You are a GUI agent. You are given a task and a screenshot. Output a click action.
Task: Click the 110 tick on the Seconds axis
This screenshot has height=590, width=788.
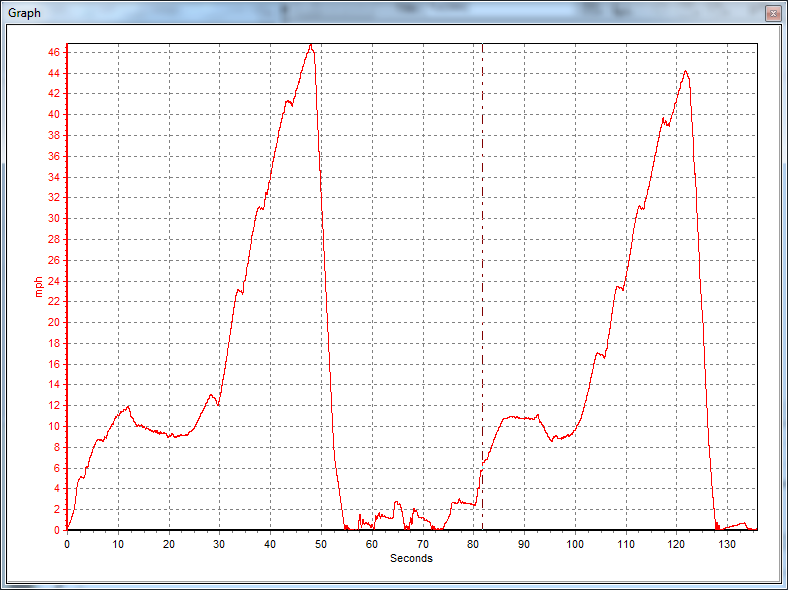click(x=626, y=544)
